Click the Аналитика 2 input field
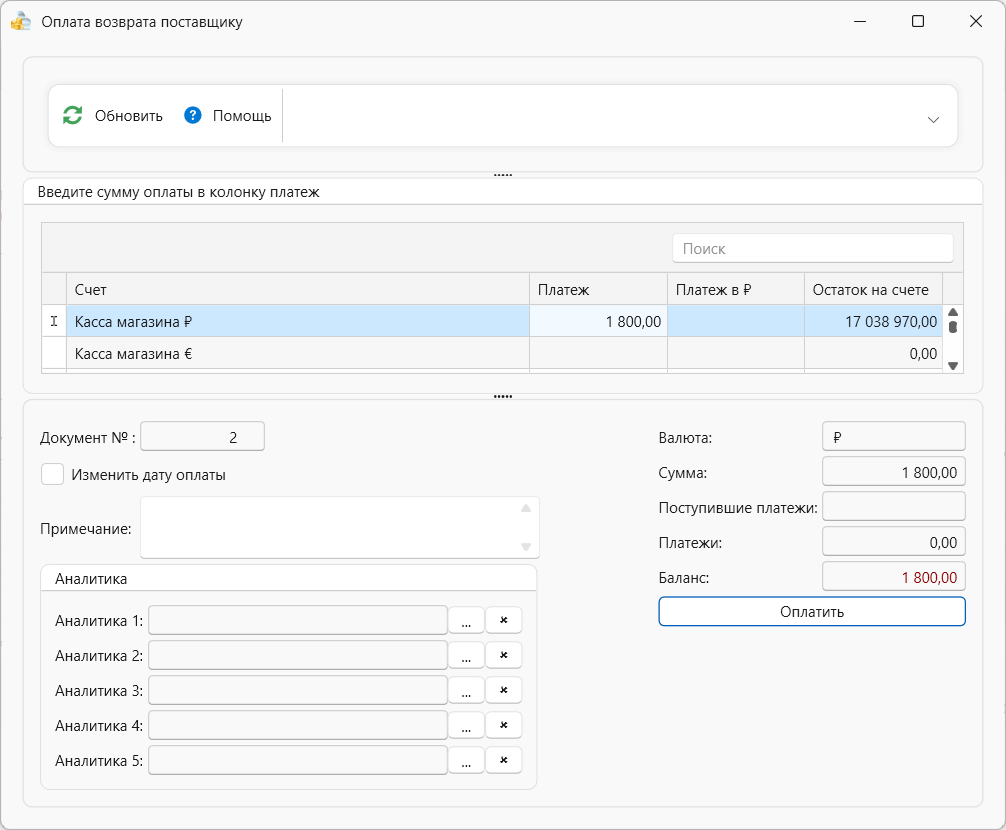 tap(298, 656)
